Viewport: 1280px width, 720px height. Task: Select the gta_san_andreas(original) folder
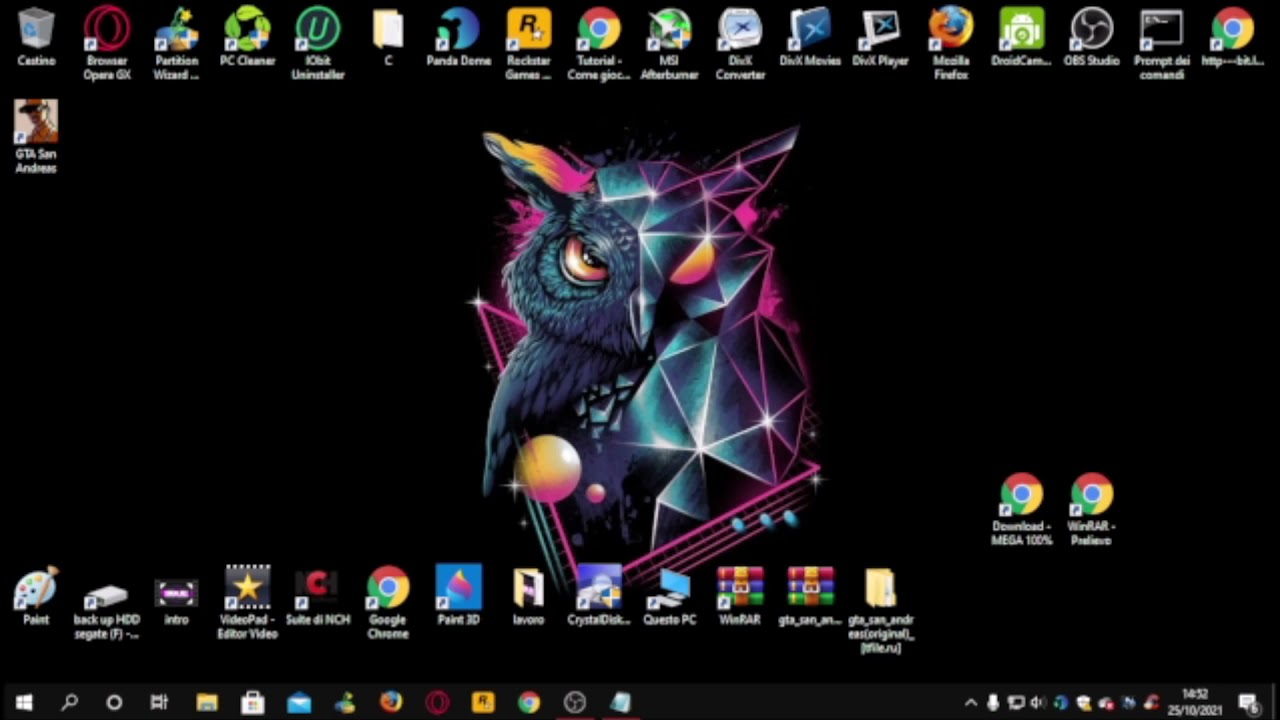point(880,610)
